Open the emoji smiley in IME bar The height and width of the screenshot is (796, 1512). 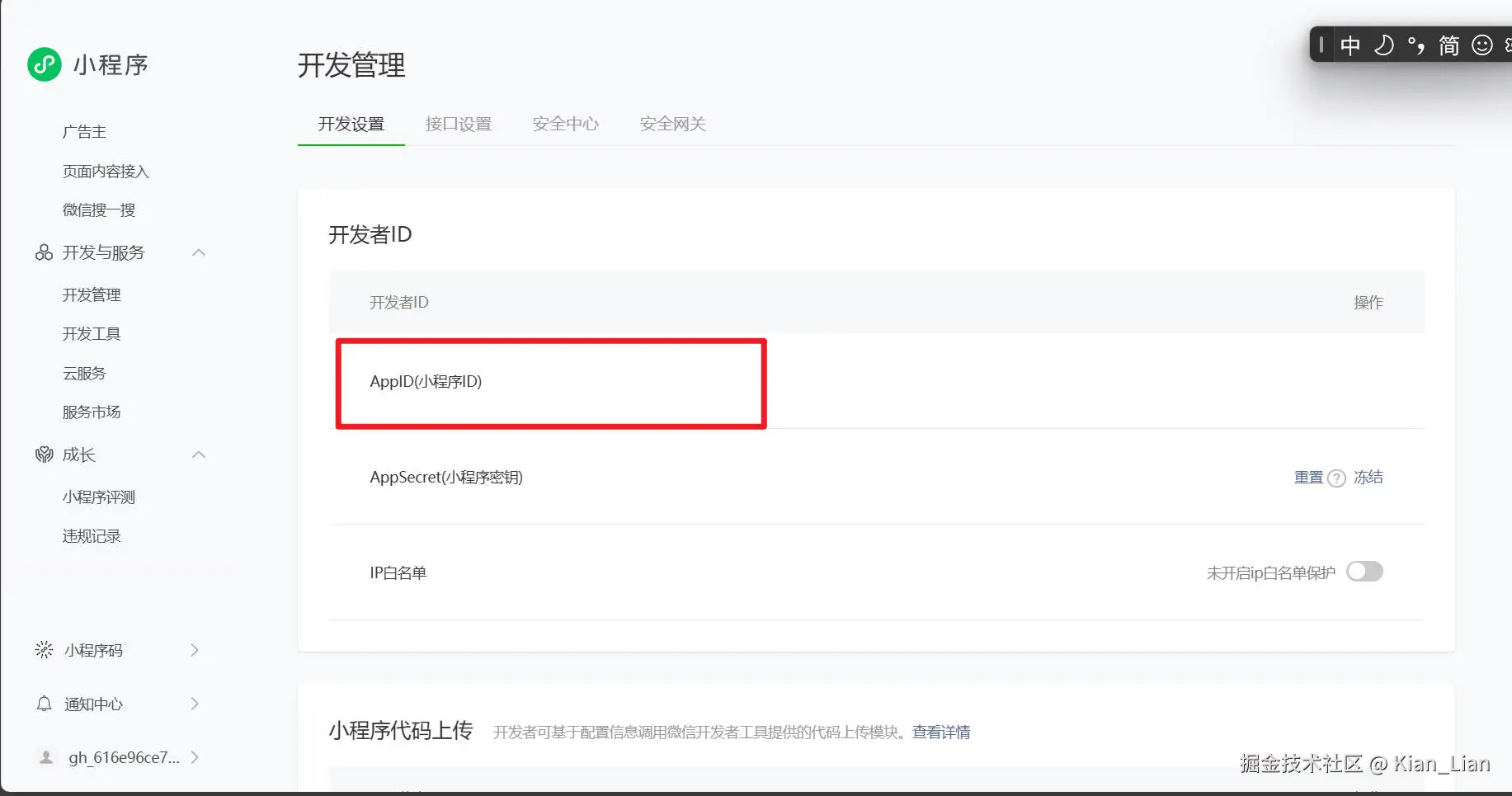click(1482, 45)
